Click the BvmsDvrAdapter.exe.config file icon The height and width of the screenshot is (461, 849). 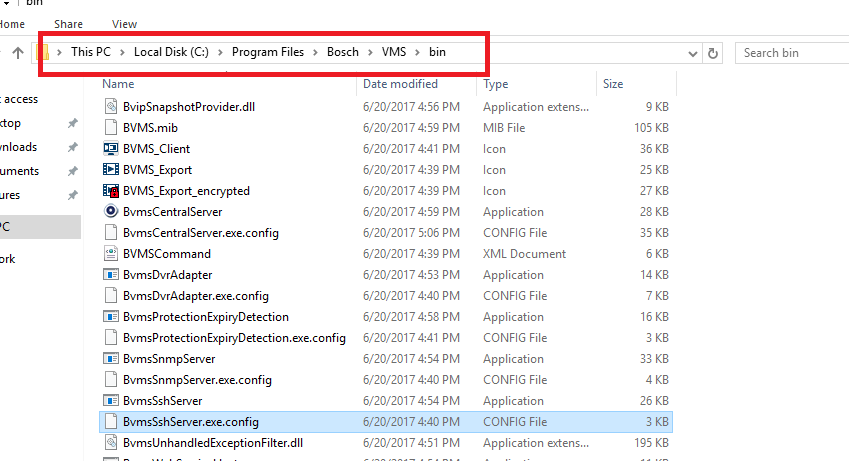pyautogui.click(x=111, y=295)
